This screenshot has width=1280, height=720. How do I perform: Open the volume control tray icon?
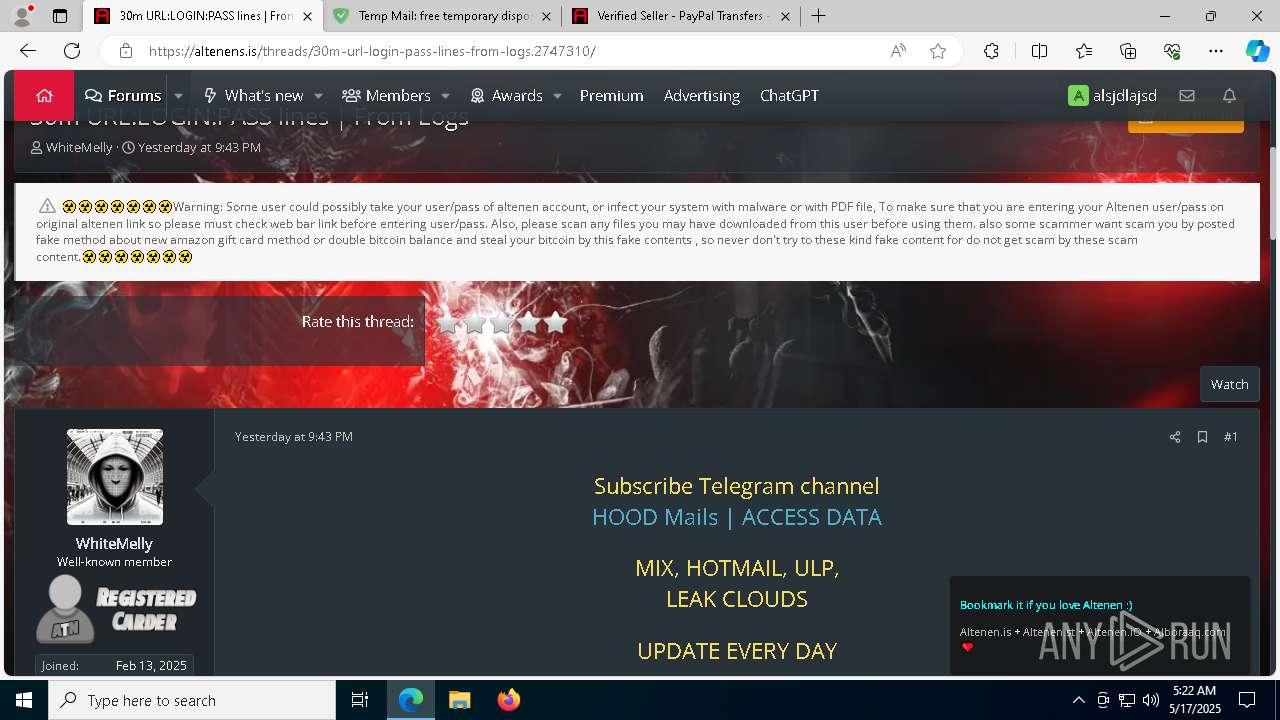(1151, 700)
